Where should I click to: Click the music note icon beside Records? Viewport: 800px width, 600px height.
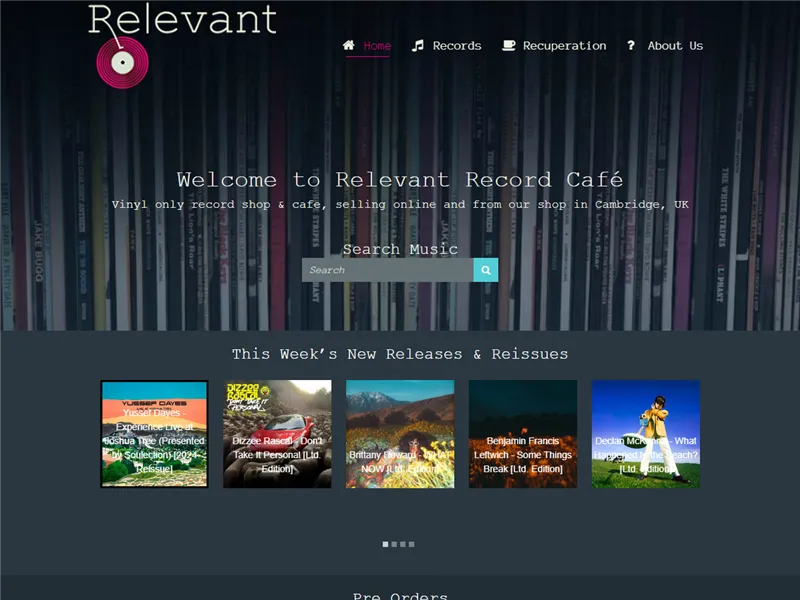[x=417, y=45]
